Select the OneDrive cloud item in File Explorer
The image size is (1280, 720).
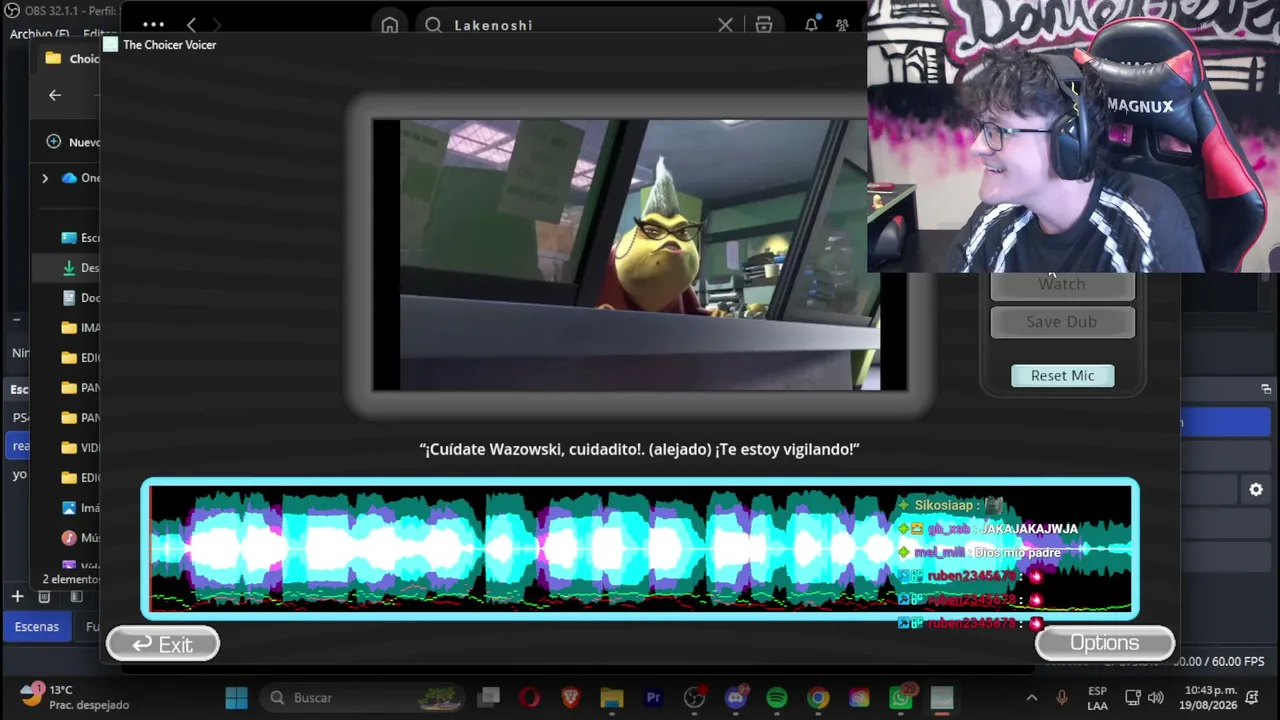pos(80,178)
